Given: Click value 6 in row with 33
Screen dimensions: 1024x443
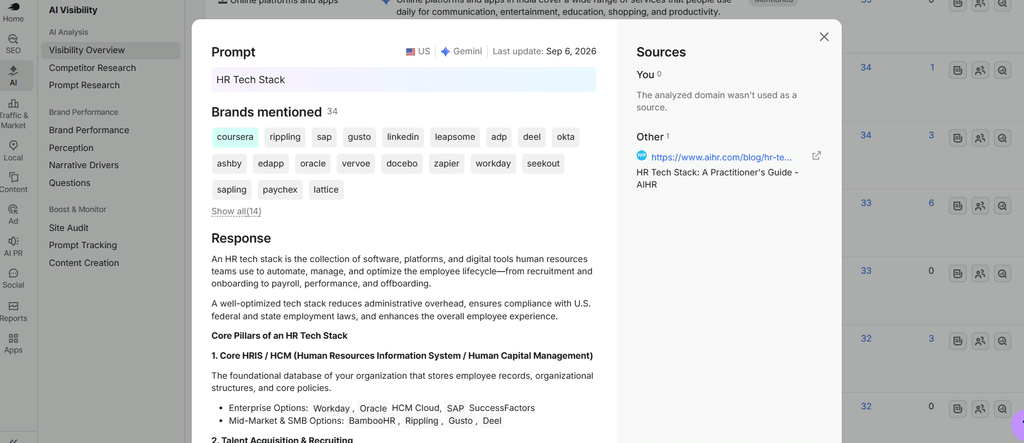Looking at the screenshot, I should coord(931,203).
